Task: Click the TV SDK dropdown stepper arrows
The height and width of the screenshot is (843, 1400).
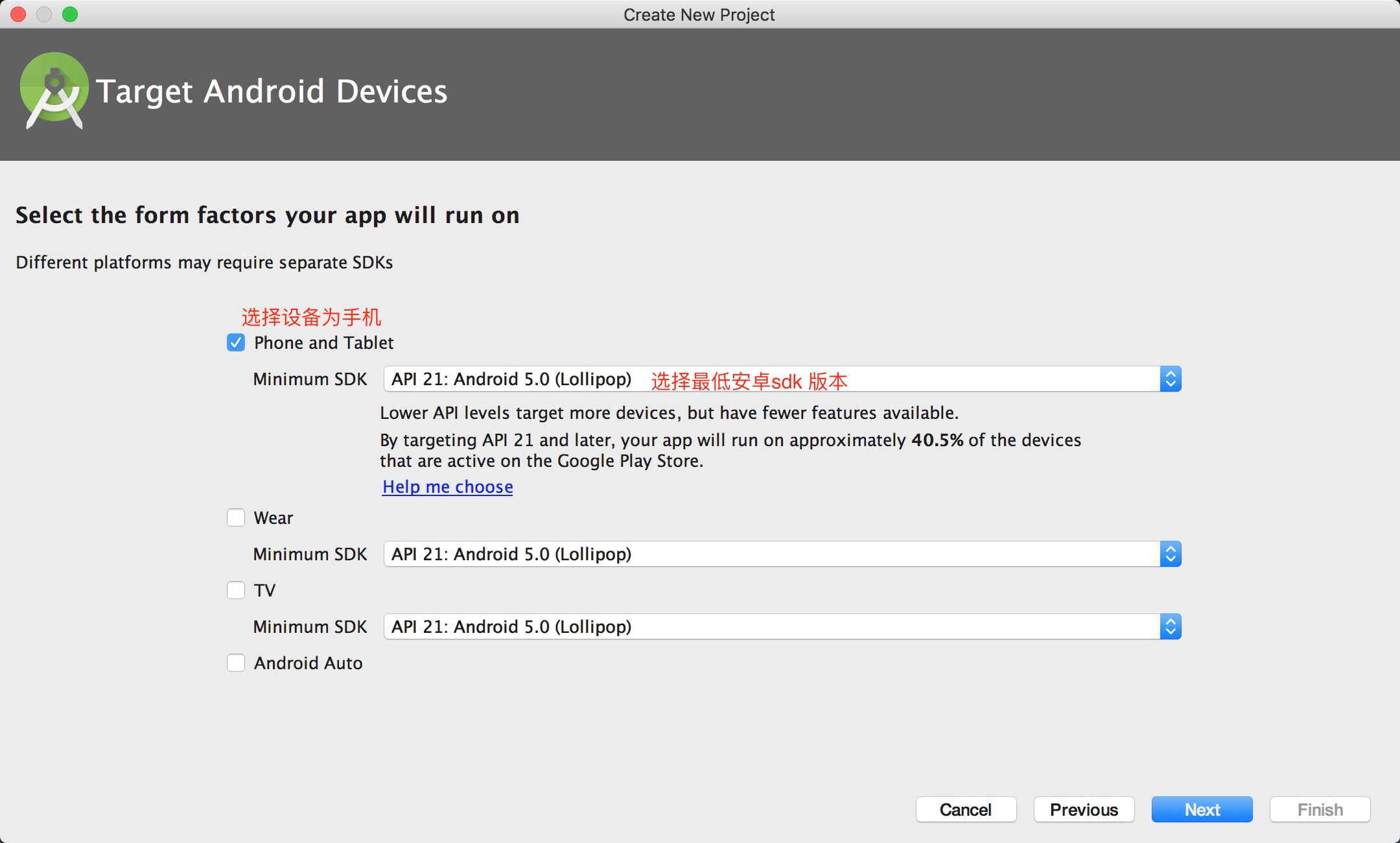Action: point(1170,626)
